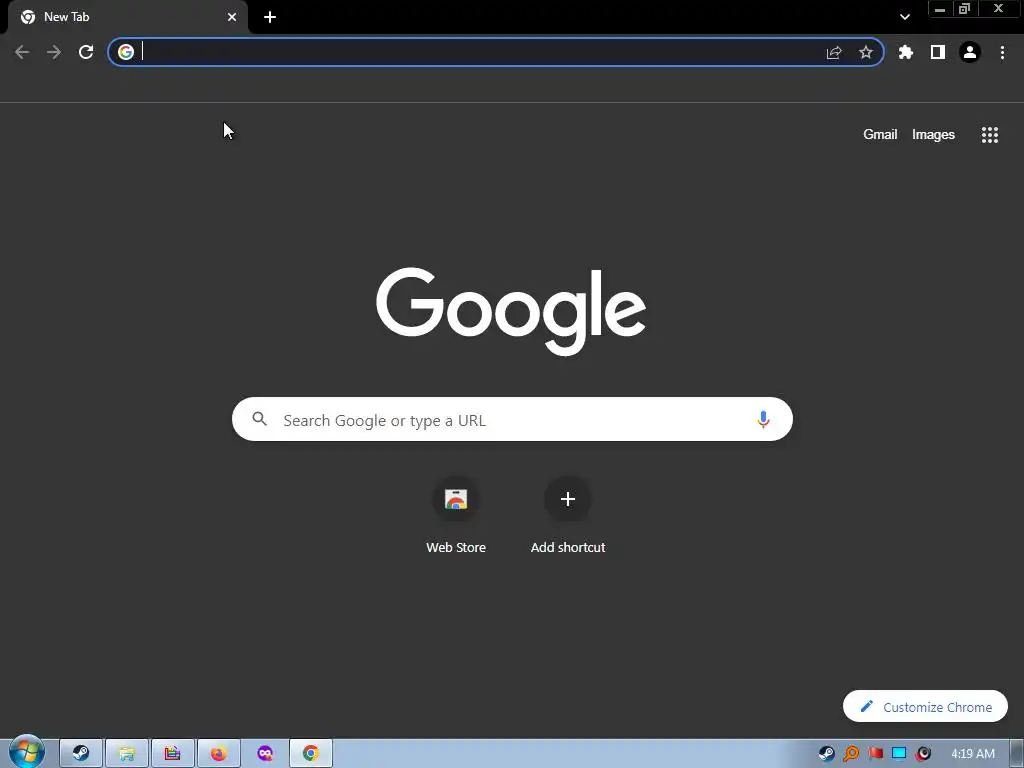Viewport: 1024px width, 768px height.
Task: Open Firefox from the taskbar
Action: [x=219, y=754]
